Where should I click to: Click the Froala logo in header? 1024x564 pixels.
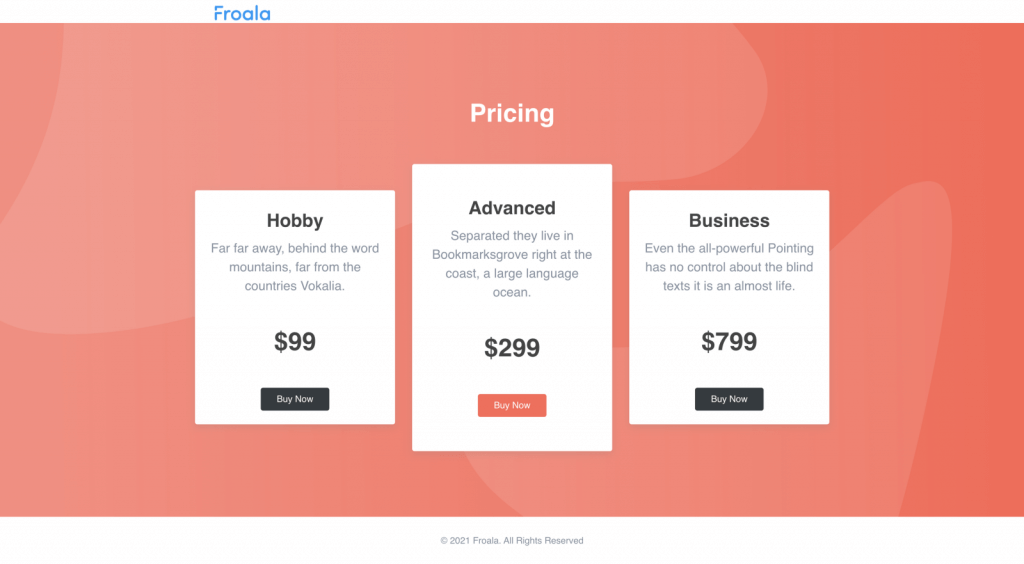pos(242,13)
